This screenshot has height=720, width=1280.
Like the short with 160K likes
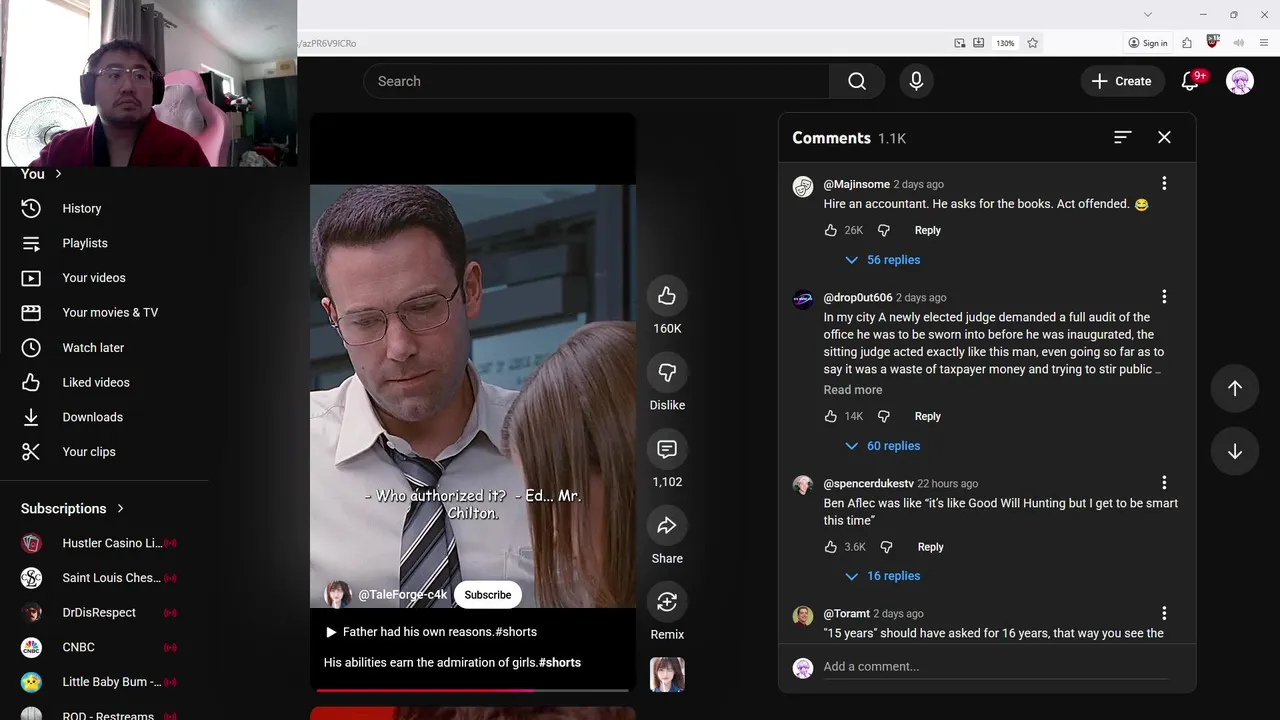[x=667, y=296]
